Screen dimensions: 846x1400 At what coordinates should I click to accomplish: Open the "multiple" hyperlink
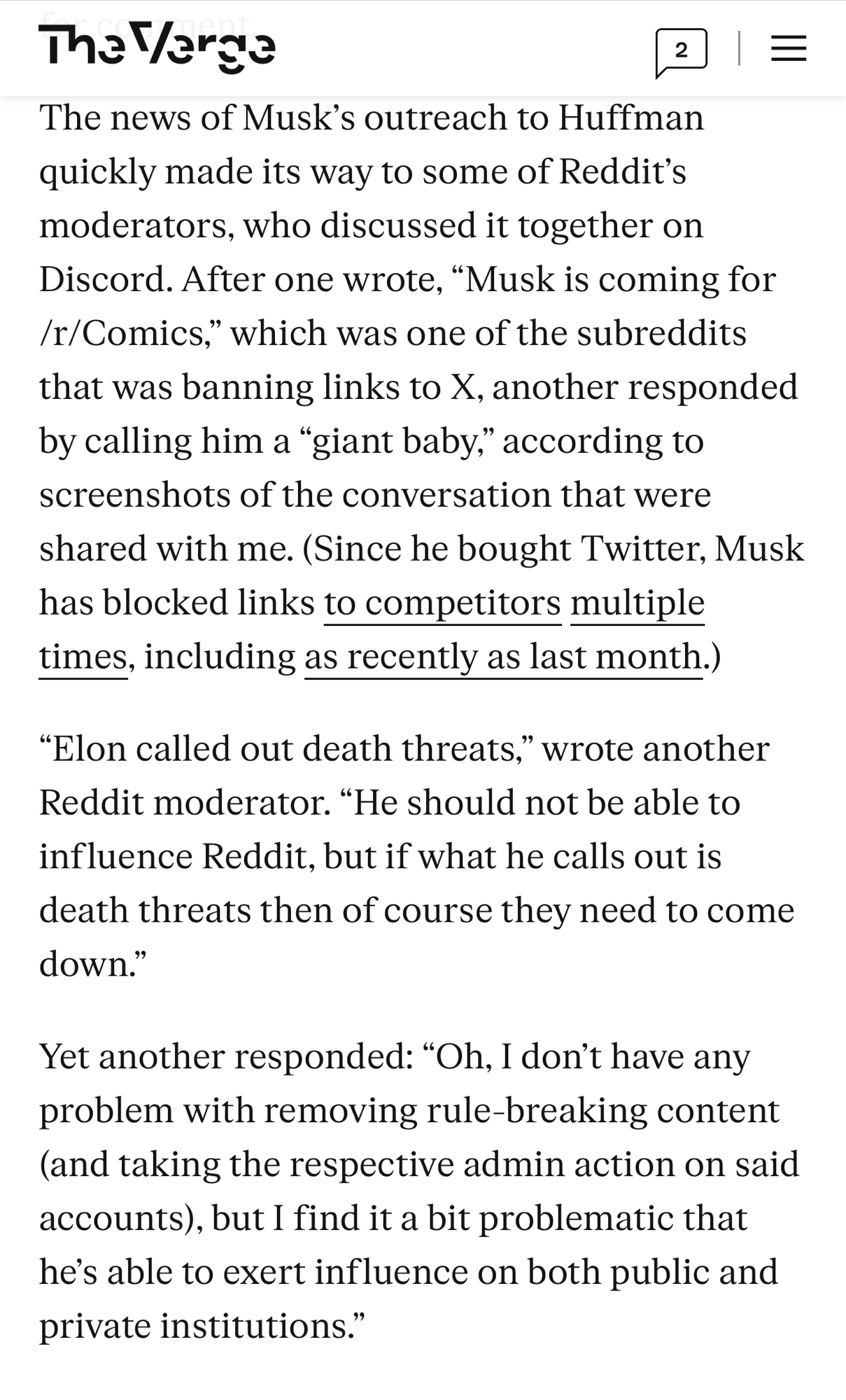637,603
